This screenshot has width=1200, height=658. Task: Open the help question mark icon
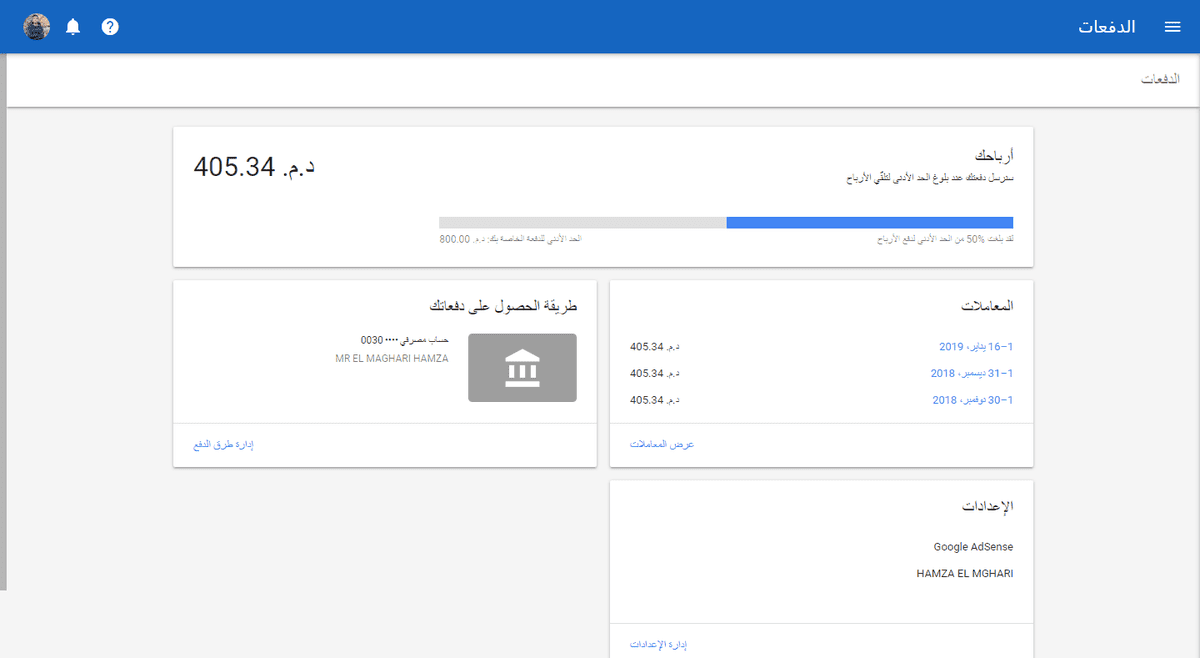pos(110,27)
